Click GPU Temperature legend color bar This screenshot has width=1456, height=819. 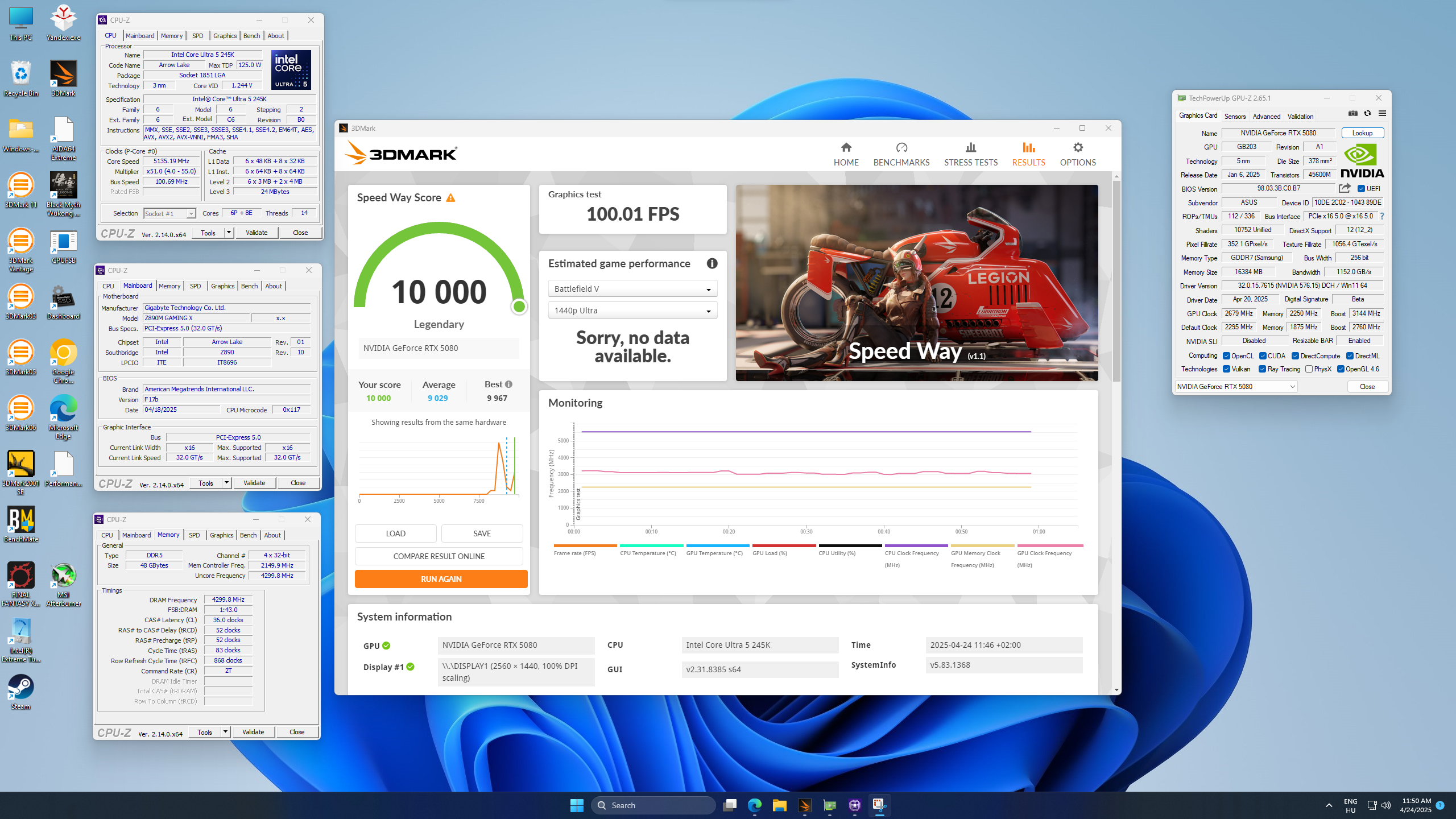coord(718,545)
